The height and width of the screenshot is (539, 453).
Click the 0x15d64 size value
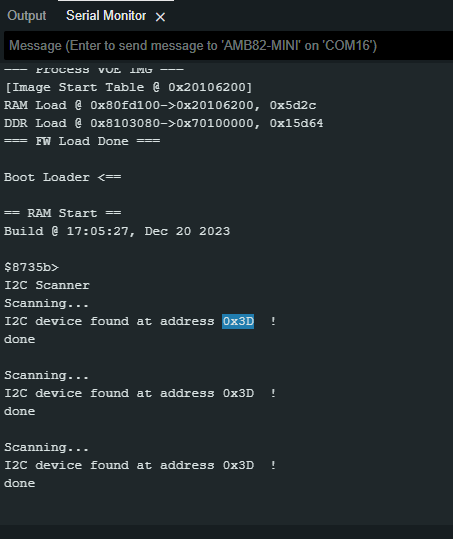296,123
